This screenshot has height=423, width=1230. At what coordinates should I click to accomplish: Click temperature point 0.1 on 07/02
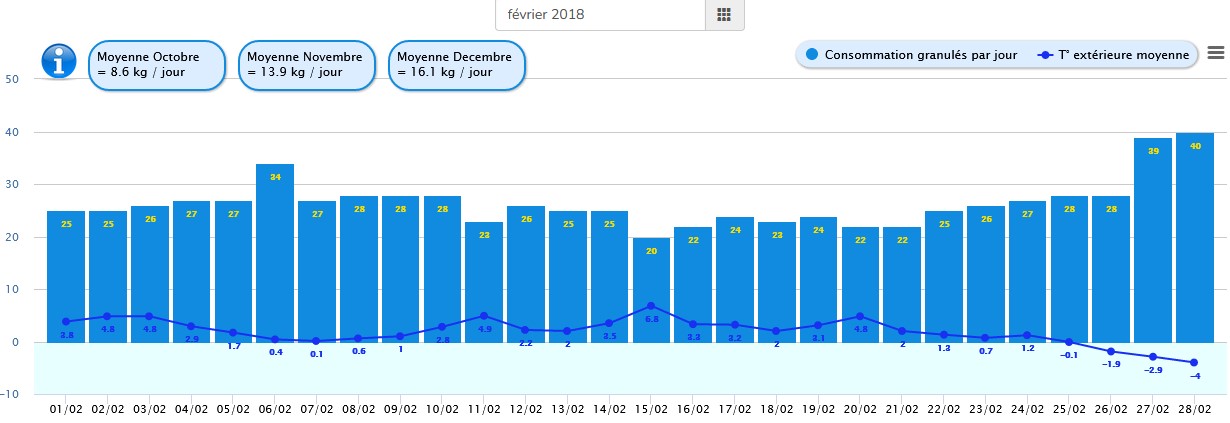pyautogui.click(x=317, y=341)
